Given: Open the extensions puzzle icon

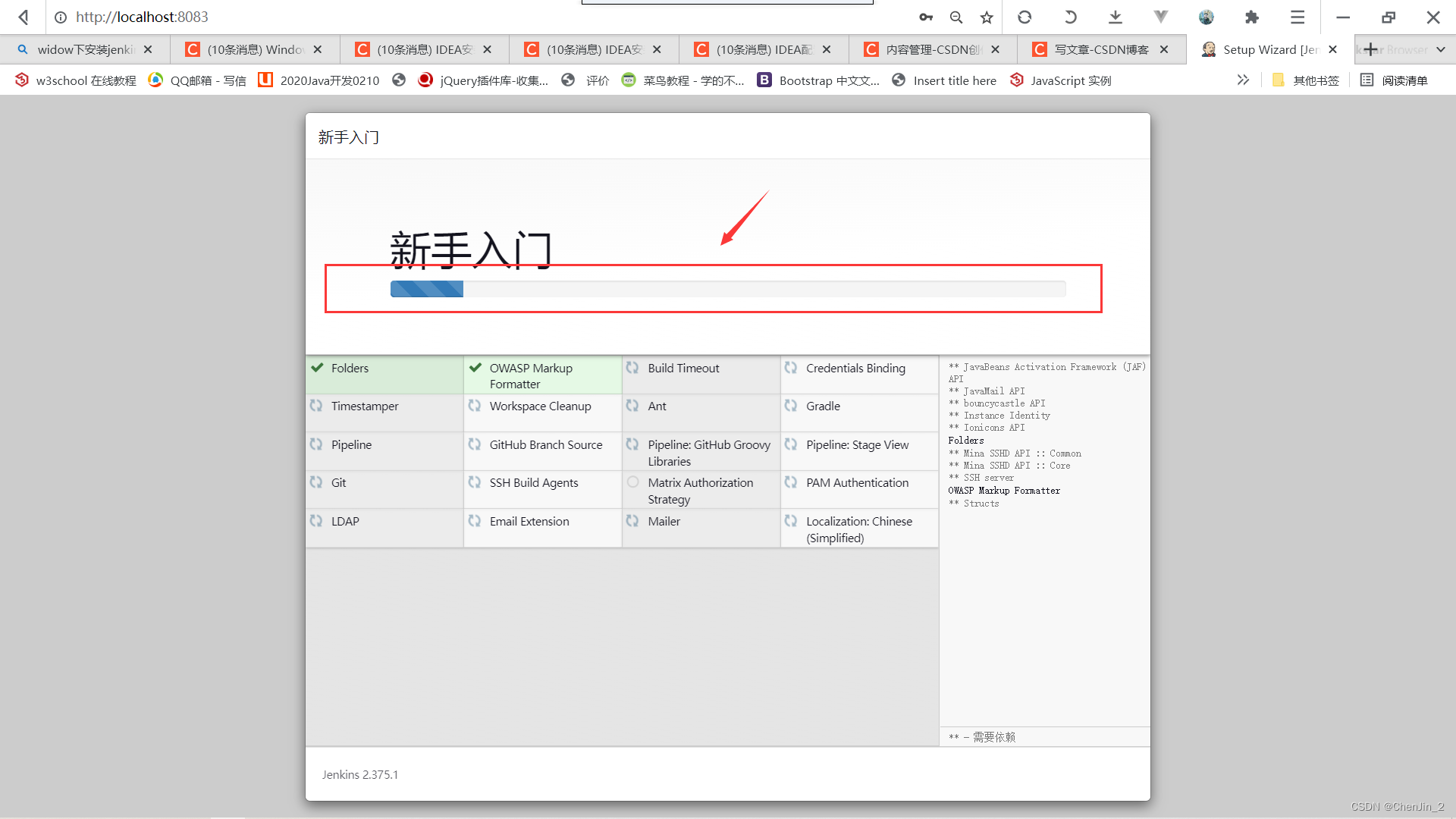Looking at the screenshot, I should [x=1252, y=17].
